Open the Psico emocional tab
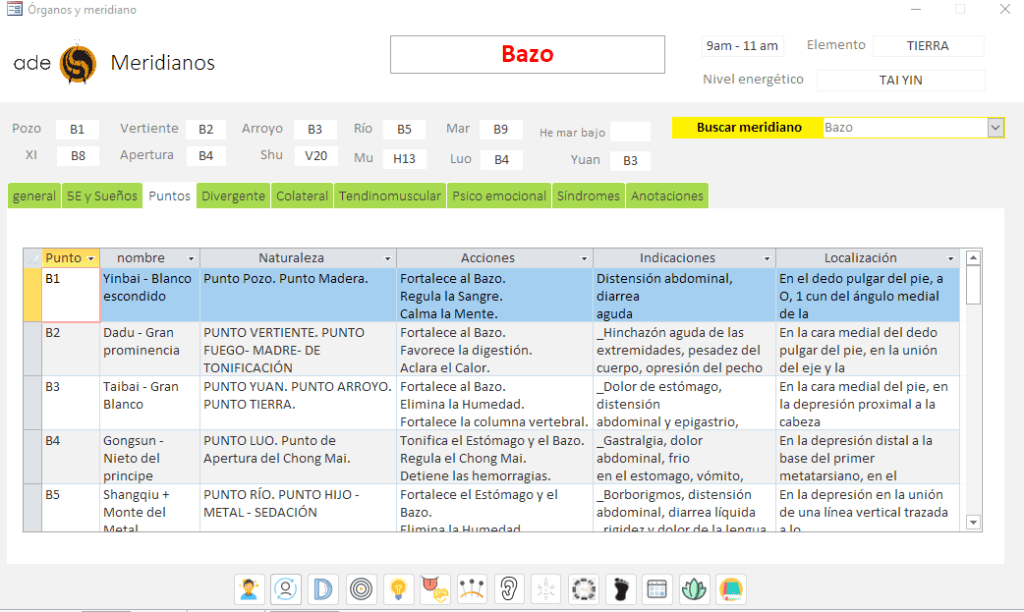The image size is (1024, 612). 499,196
